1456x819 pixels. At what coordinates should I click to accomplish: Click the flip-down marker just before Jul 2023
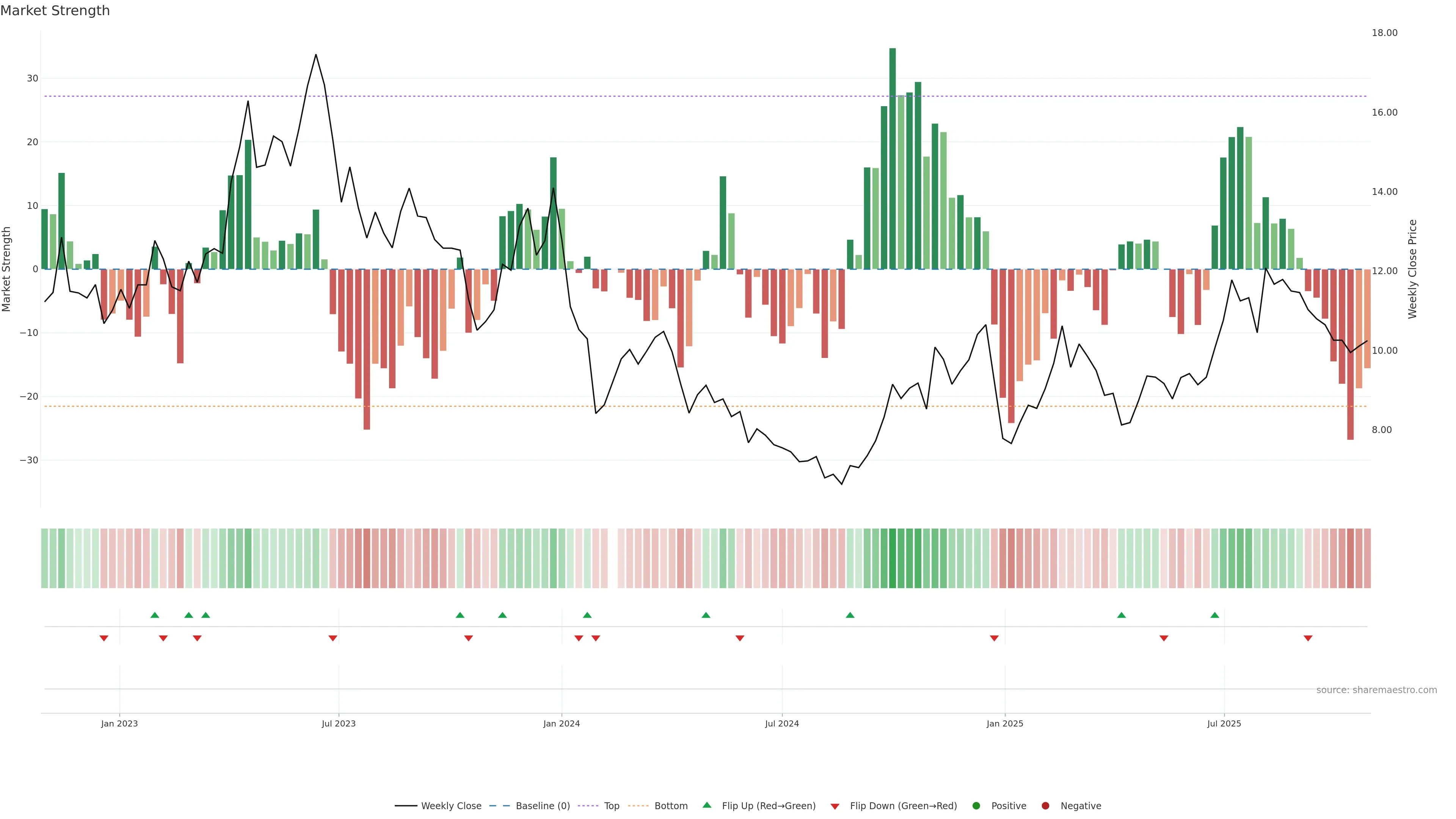[333, 638]
